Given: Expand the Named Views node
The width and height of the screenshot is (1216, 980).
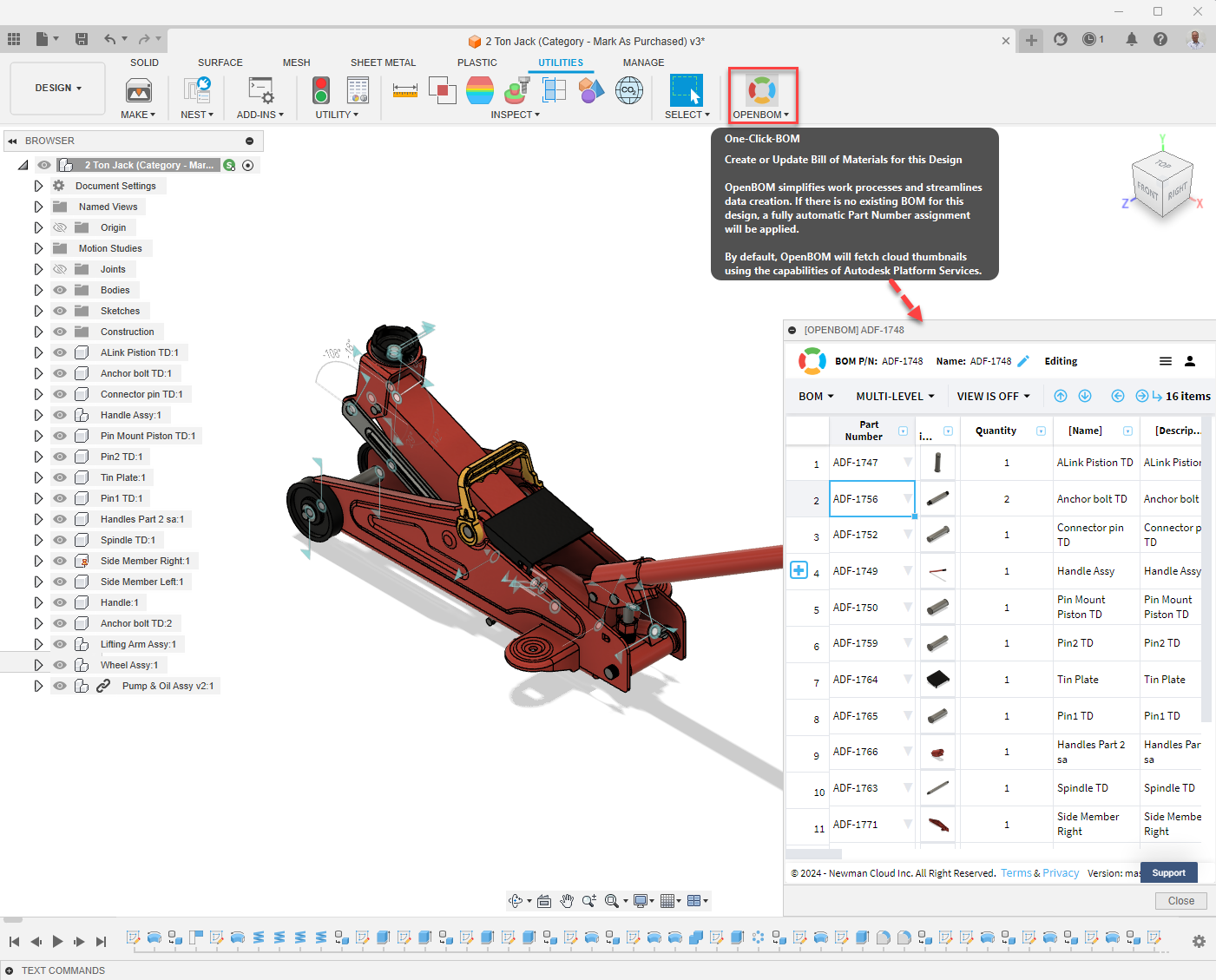Looking at the screenshot, I should (x=38, y=207).
